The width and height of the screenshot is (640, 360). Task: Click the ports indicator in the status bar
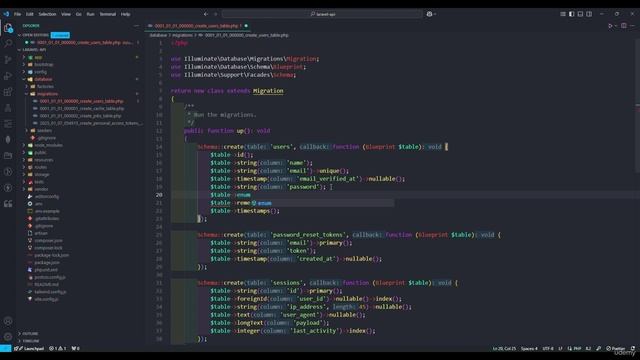pos(76,349)
